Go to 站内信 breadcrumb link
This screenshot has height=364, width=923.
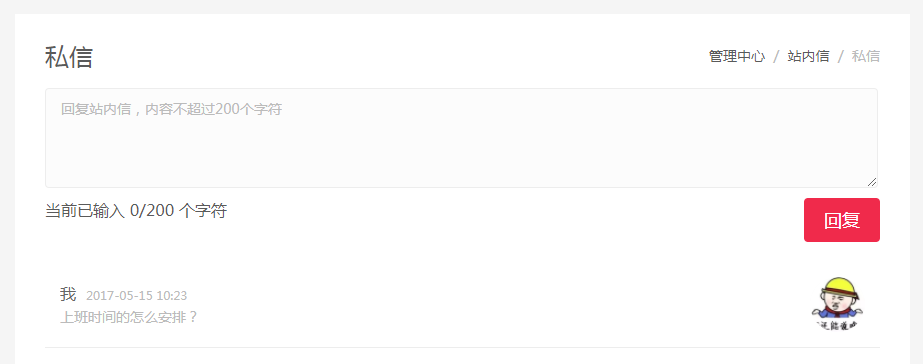click(x=808, y=57)
